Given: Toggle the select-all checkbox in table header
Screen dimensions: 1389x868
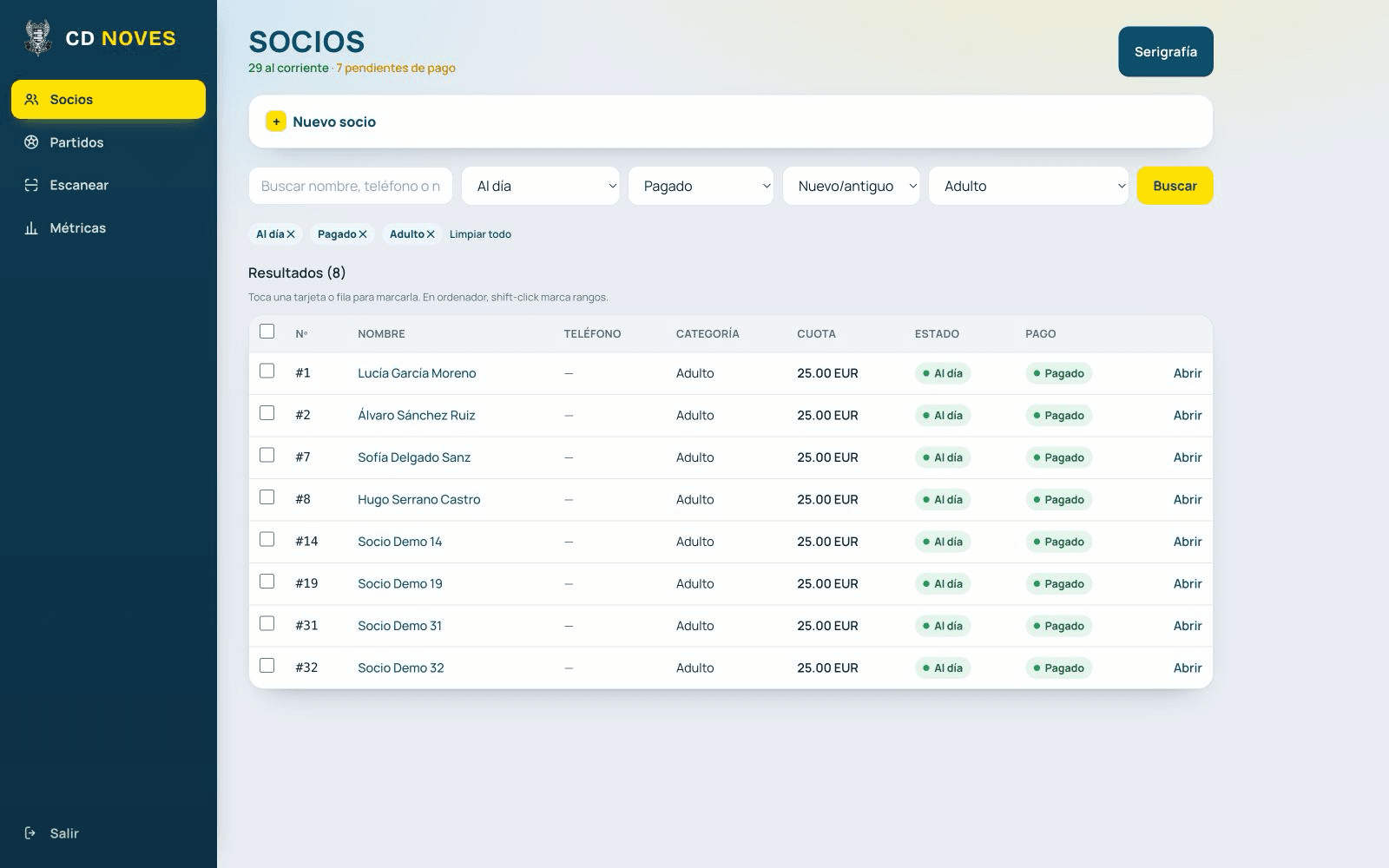Looking at the screenshot, I should [267, 332].
